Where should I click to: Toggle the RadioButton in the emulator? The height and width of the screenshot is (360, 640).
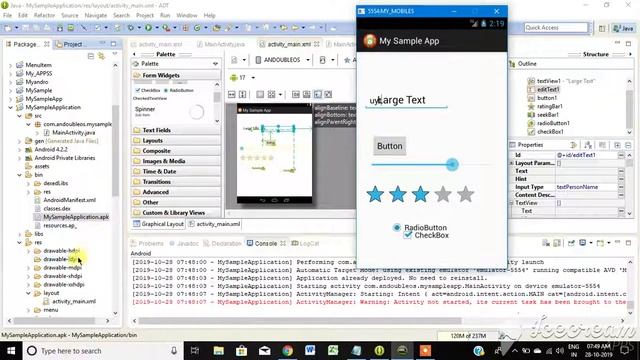pyautogui.click(x=420, y=227)
